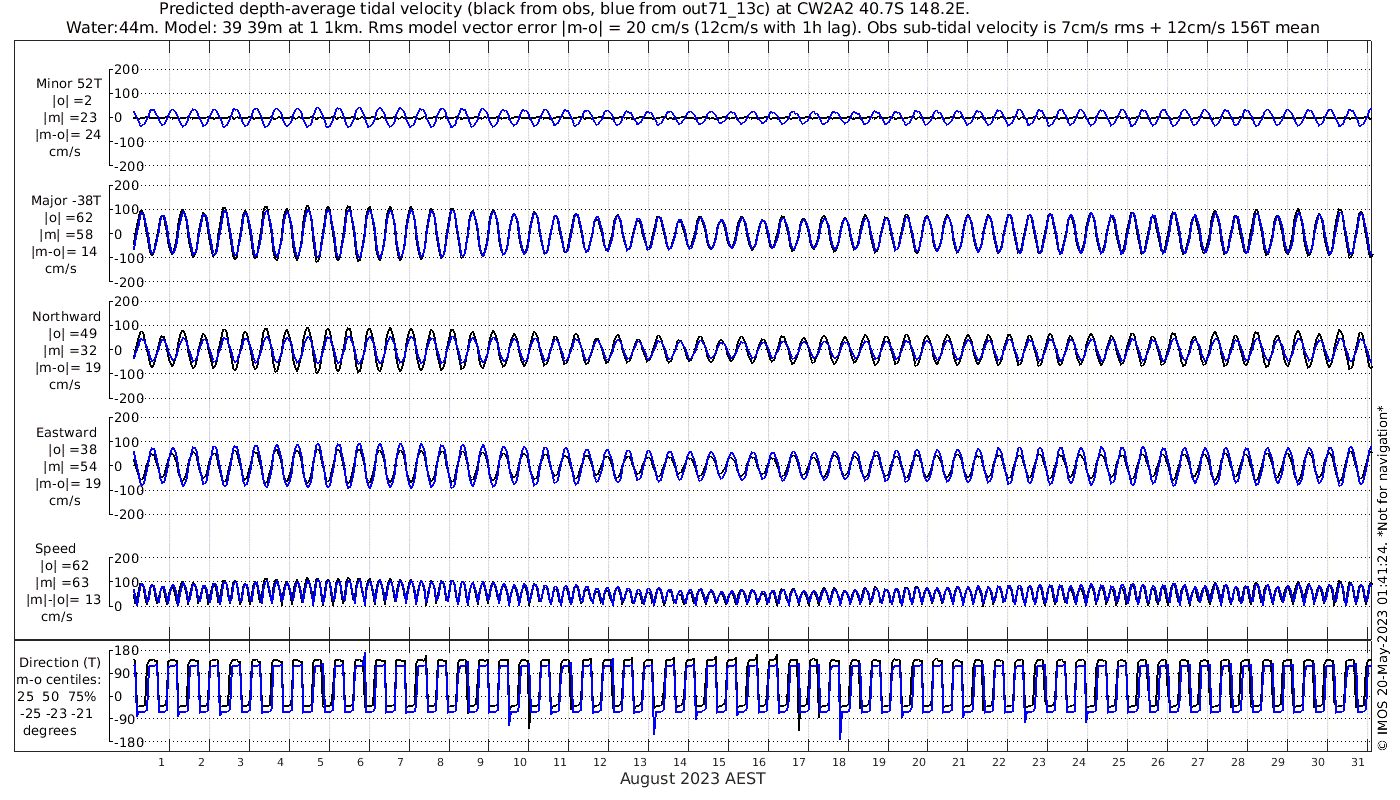Click the "200" tick on the Minor panel axis
Screen dimensions: 1400x800
[125, 69]
